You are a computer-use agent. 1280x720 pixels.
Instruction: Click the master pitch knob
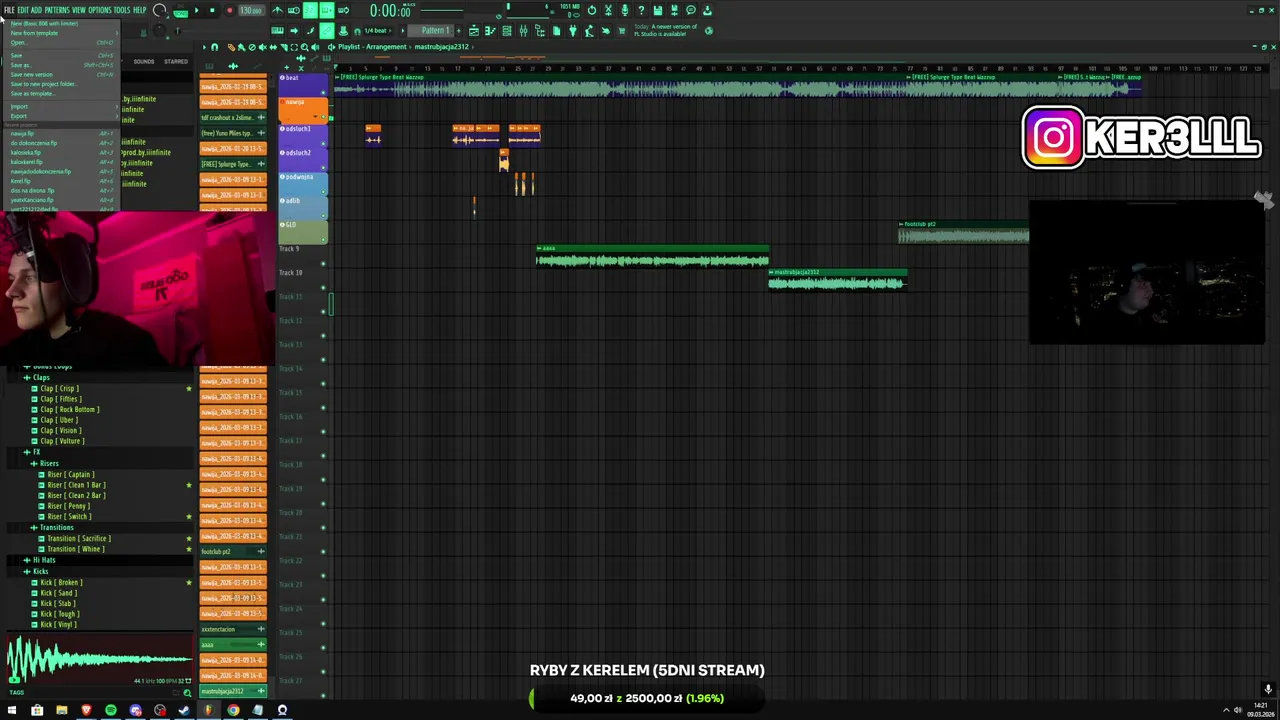coord(159,31)
